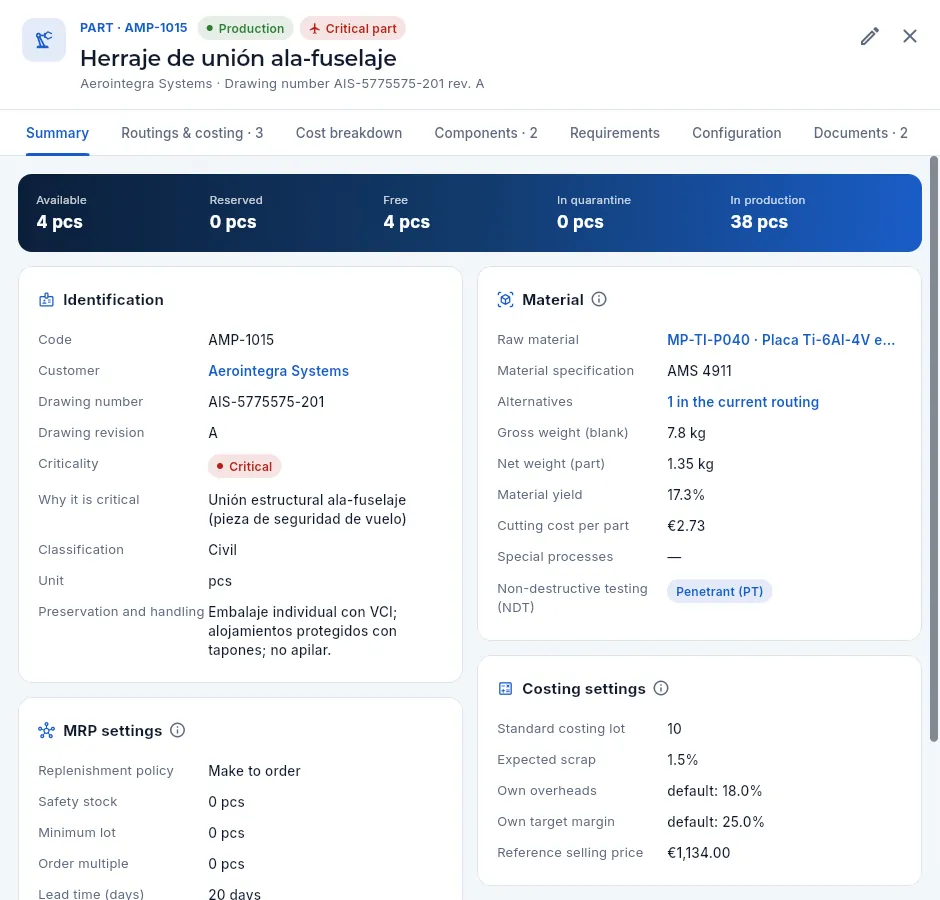The height and width of the screenshot is (900, 940).
Task: Click the 'Available 4 pcs' stat
Action: point(61,213)
